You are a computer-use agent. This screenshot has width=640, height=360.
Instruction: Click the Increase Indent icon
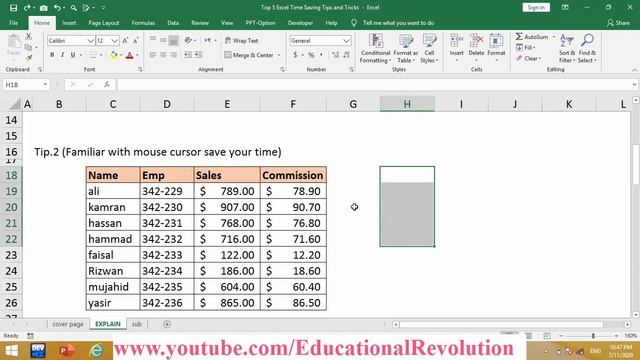tap(198, 55)
